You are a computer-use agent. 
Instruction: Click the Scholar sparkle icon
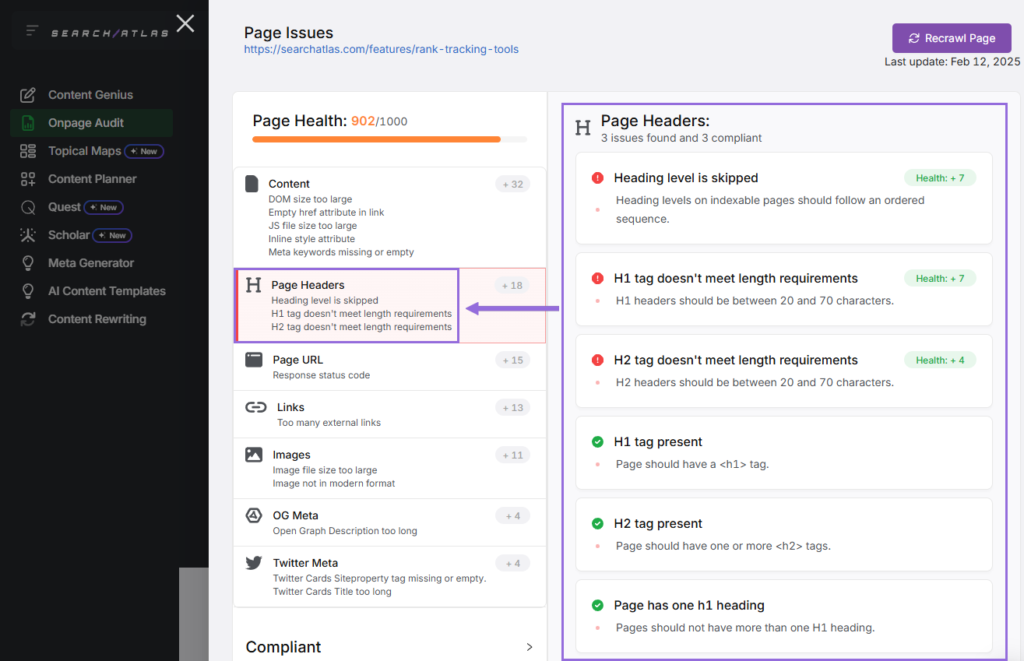27,235
